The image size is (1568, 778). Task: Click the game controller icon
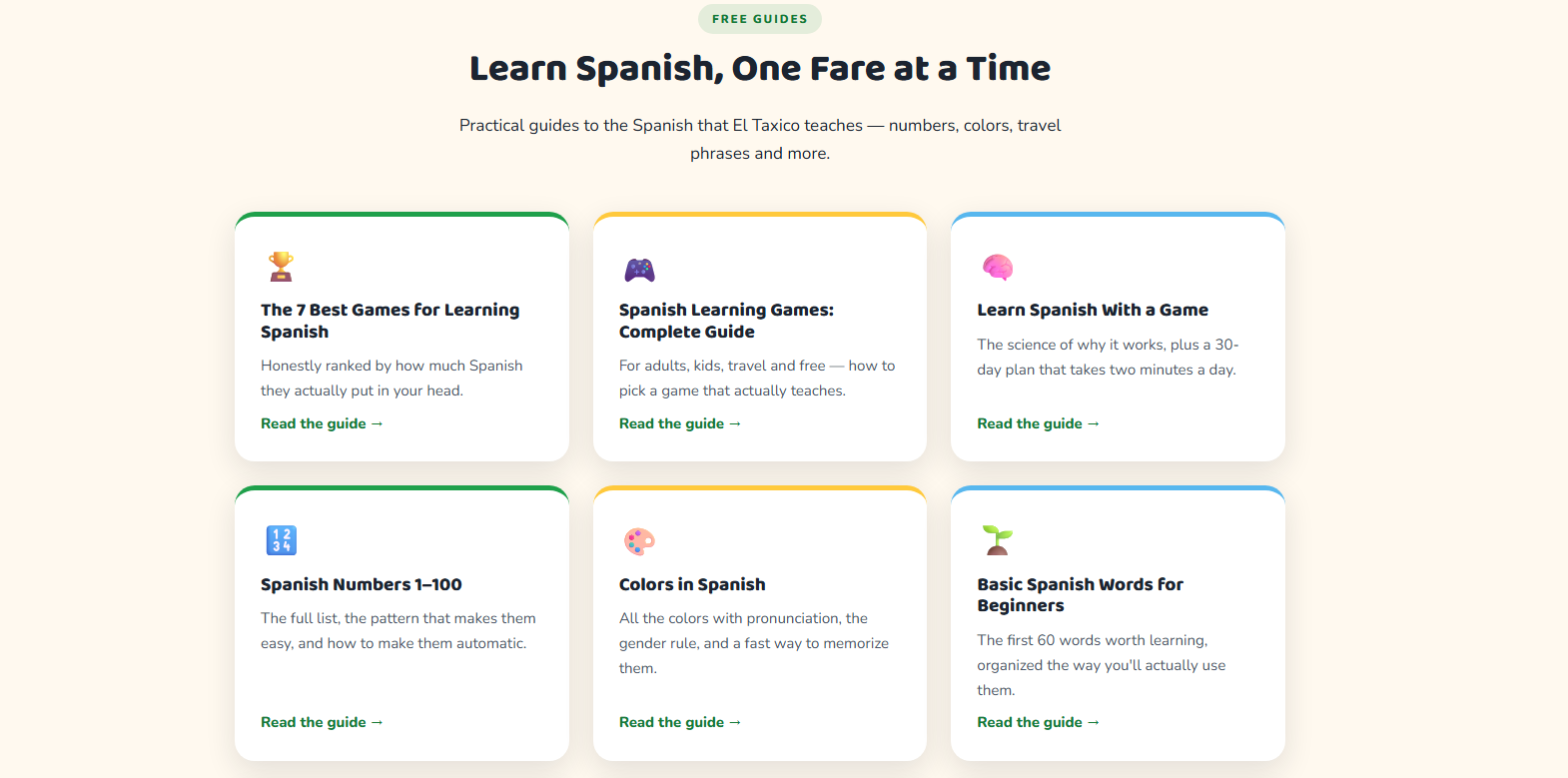point(639,270)
